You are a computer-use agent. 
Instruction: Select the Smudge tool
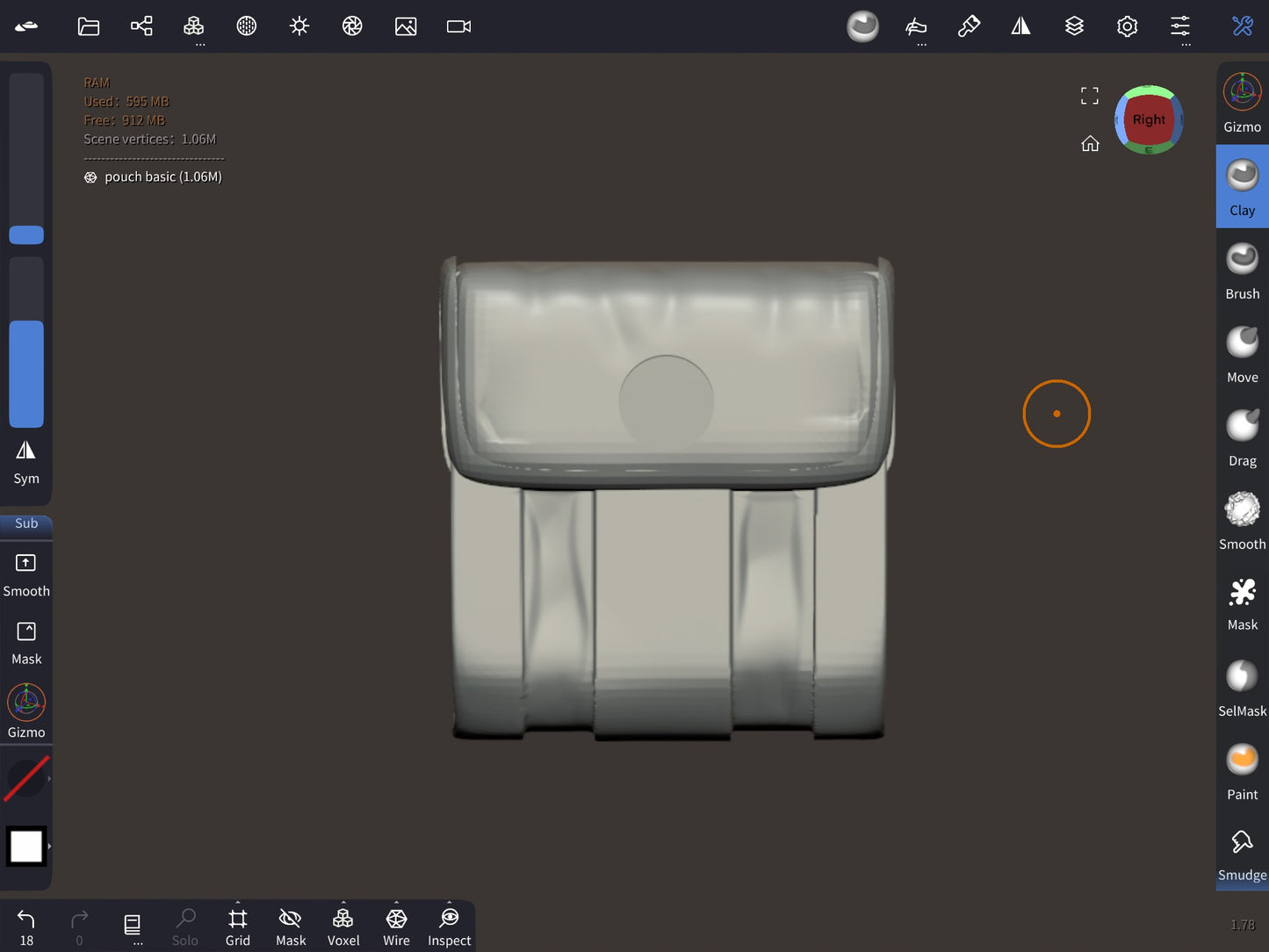(1243, 855)
